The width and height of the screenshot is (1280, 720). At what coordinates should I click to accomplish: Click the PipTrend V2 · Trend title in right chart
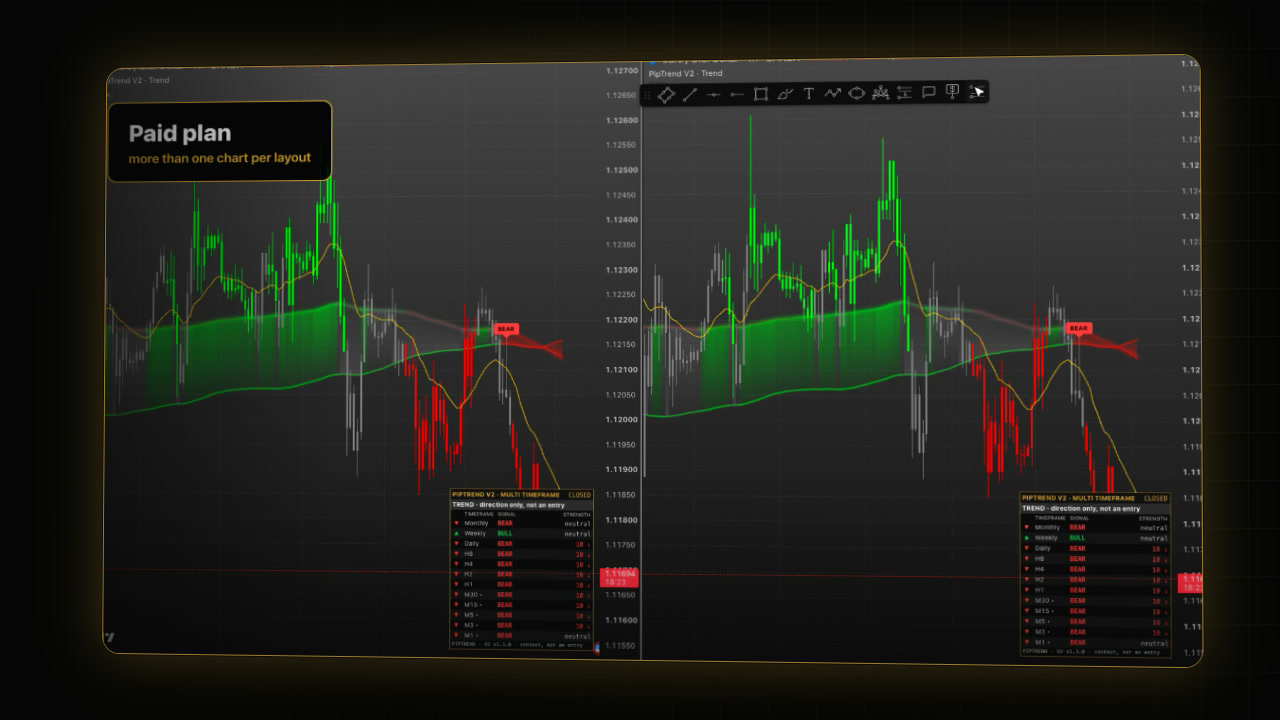click(686, 73)
